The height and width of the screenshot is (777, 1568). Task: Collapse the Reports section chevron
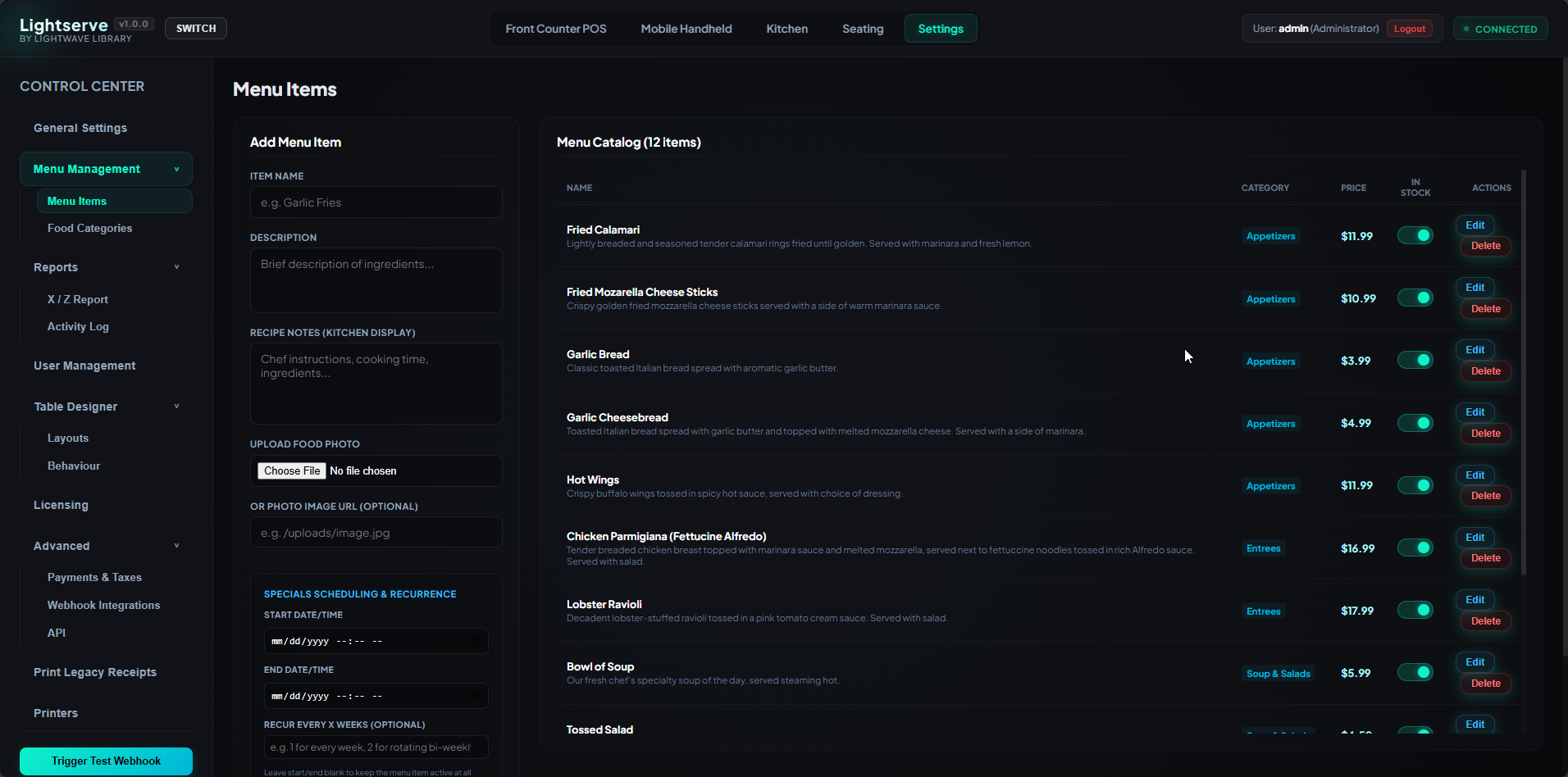click(x=176, y=267)
